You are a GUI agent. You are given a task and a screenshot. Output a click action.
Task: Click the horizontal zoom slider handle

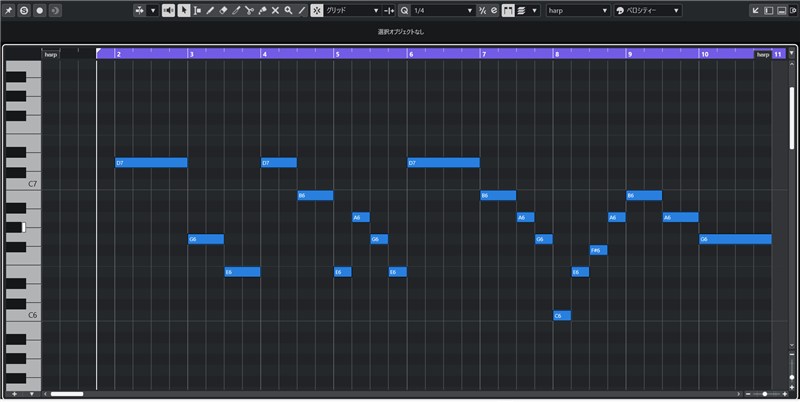(x=765, y=394)
